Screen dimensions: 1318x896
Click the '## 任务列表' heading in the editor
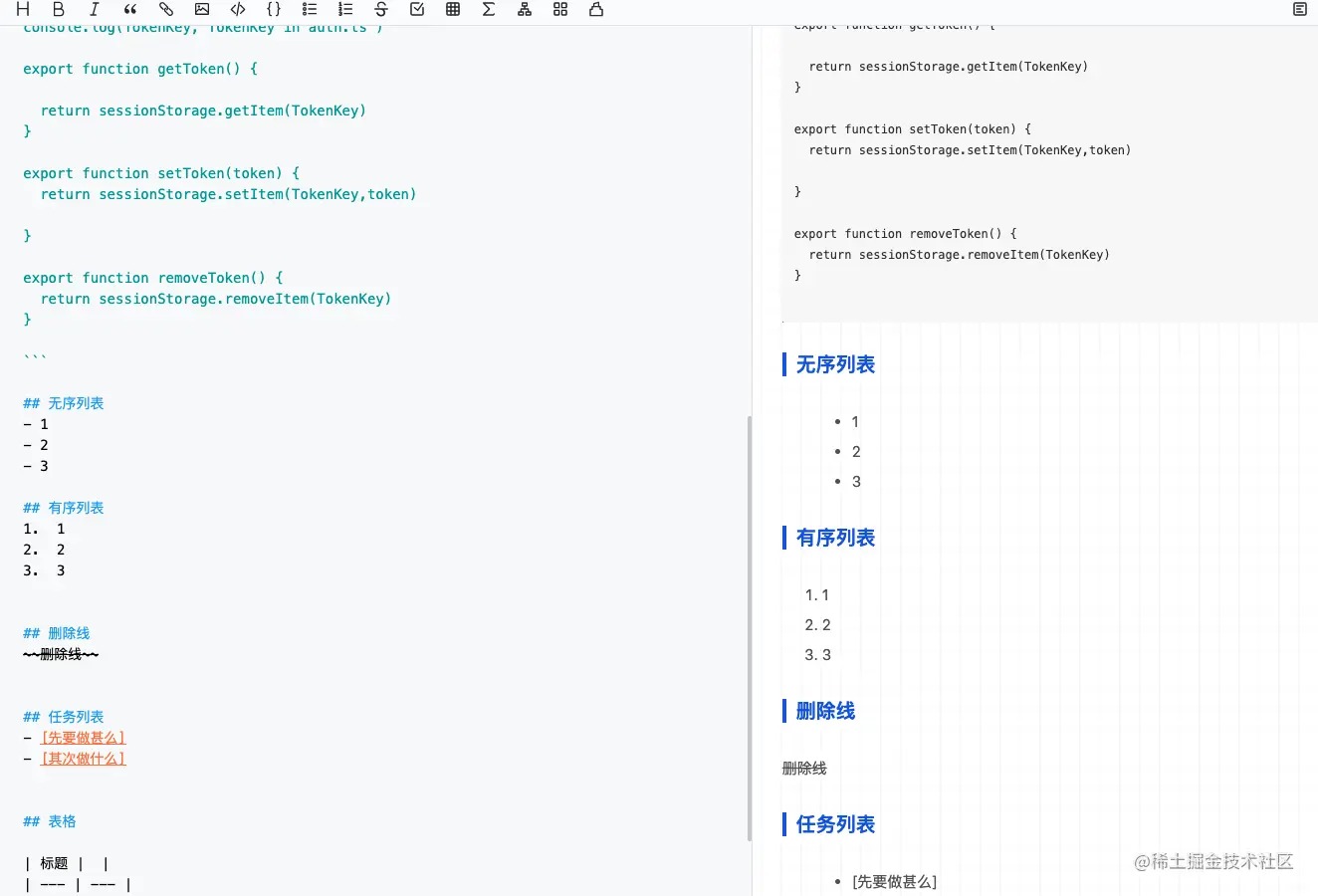(64, 717)
